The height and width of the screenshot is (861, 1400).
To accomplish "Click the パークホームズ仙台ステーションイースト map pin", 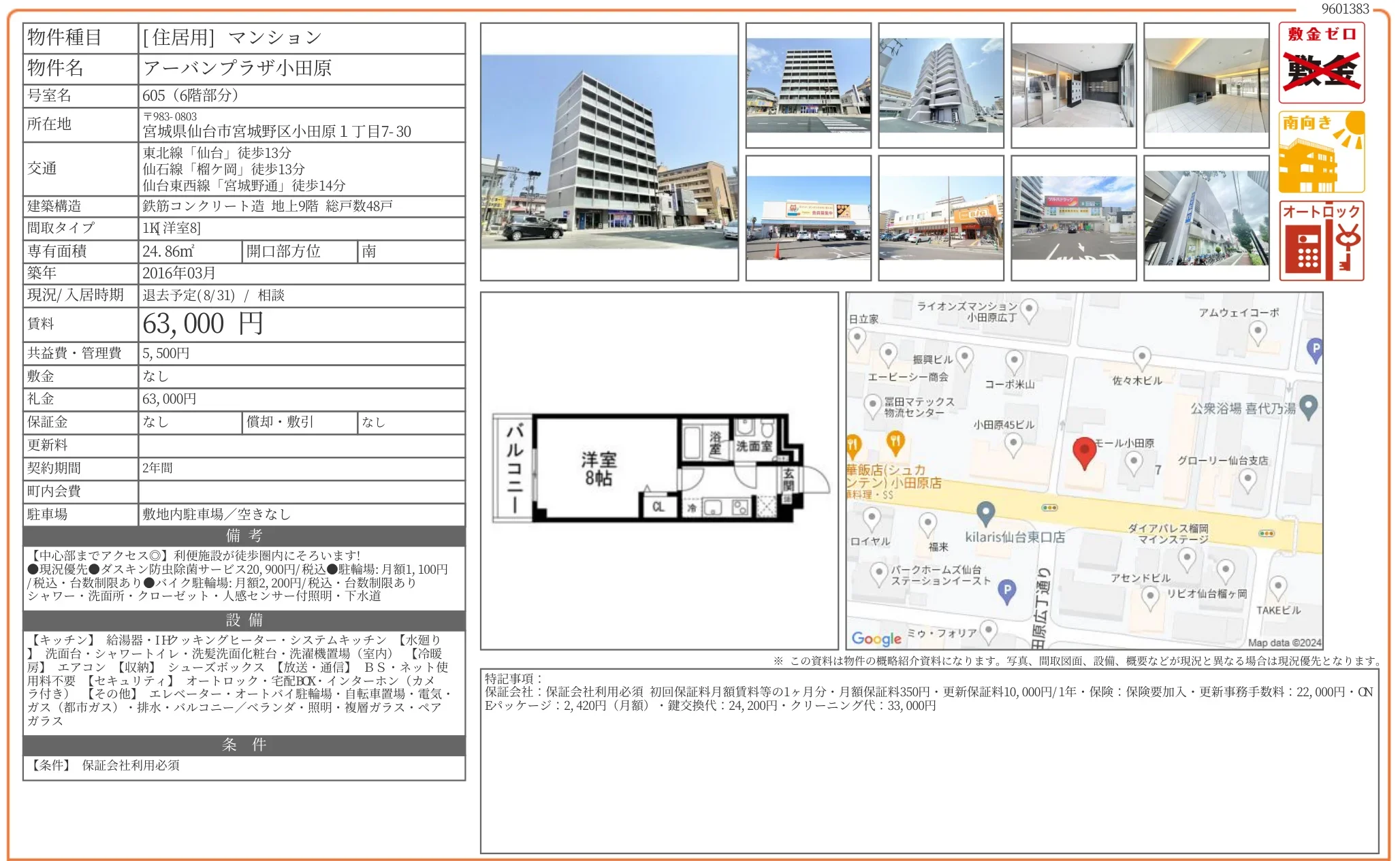I will (x=878, y=574).
